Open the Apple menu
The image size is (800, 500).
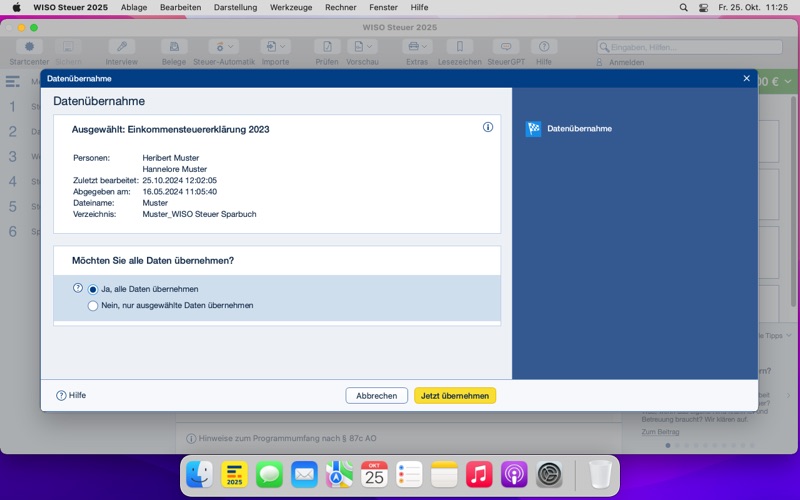[x=16, y=8]
